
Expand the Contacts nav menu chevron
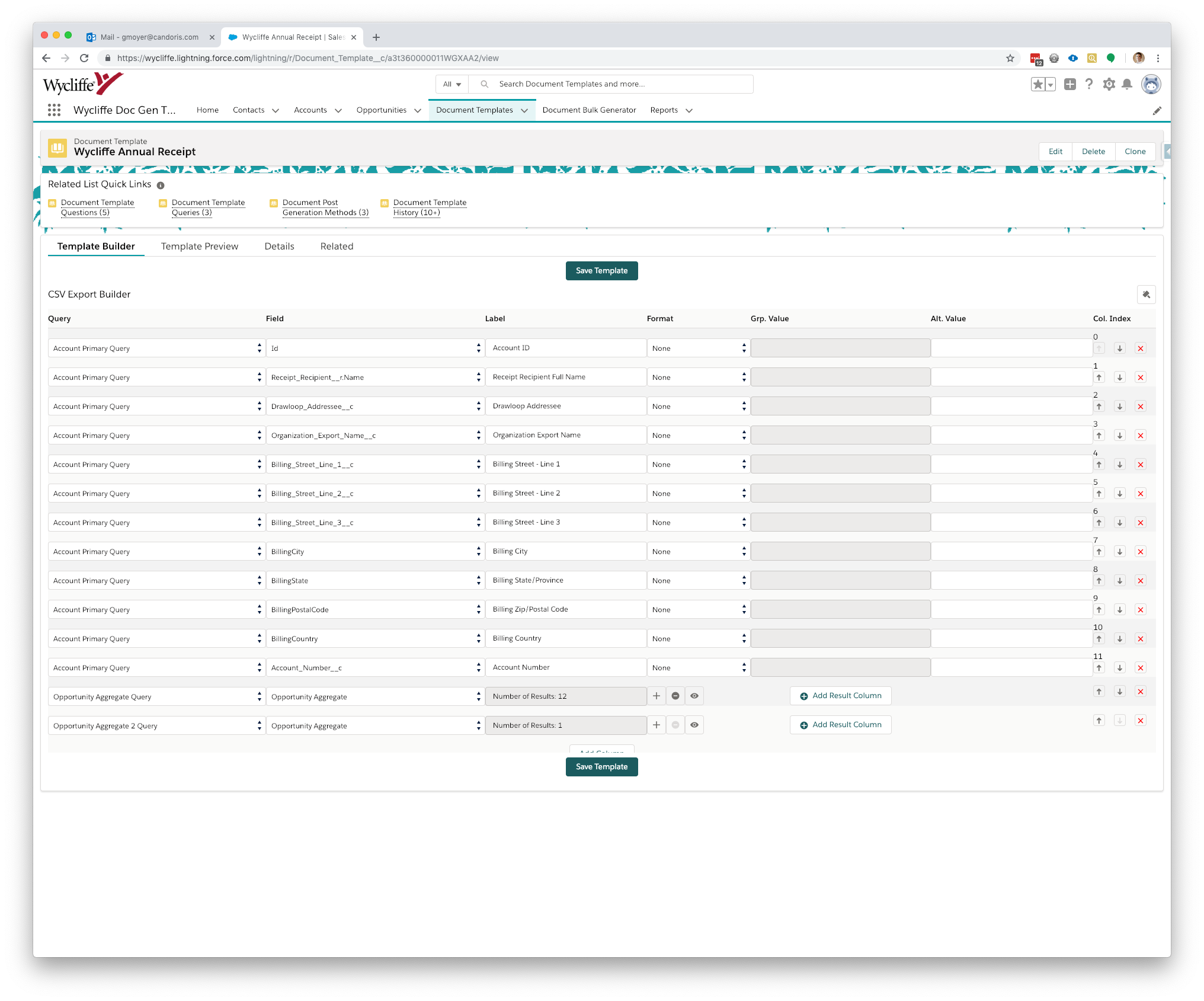click(x=276, y=111)
